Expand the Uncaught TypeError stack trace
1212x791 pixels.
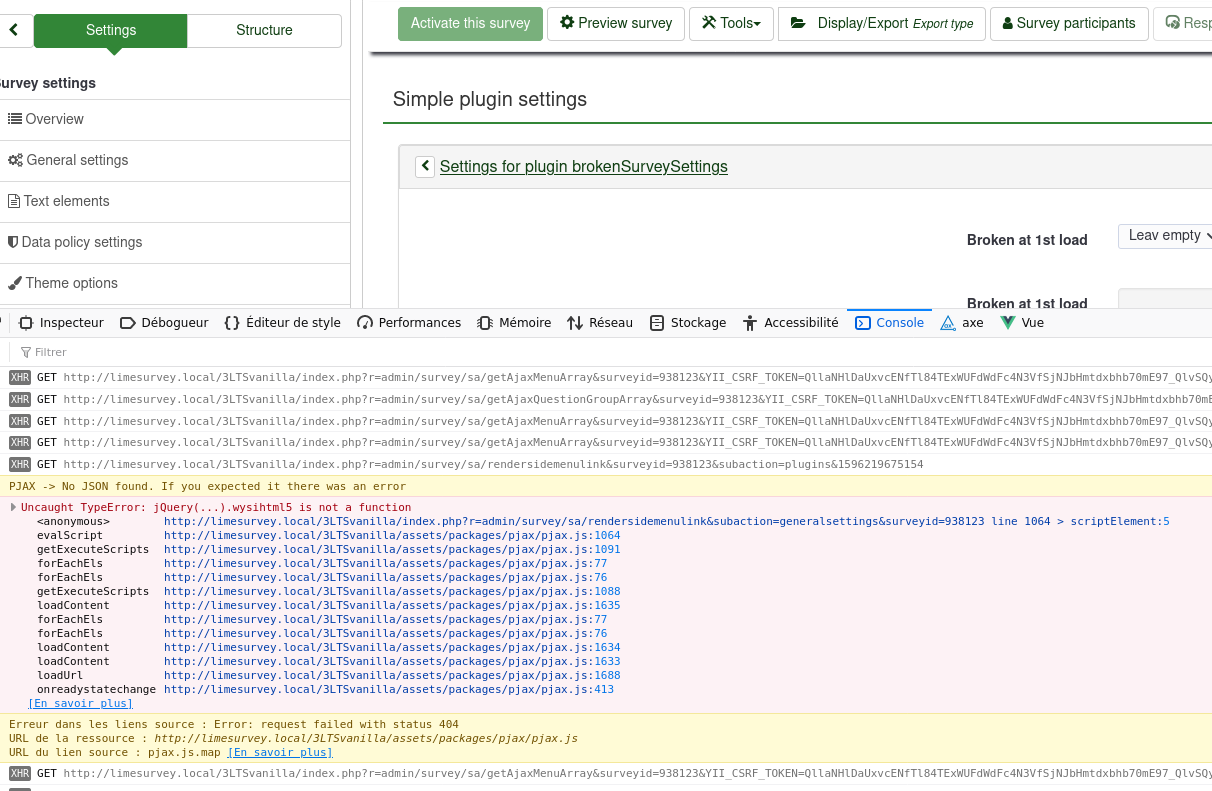14,507
